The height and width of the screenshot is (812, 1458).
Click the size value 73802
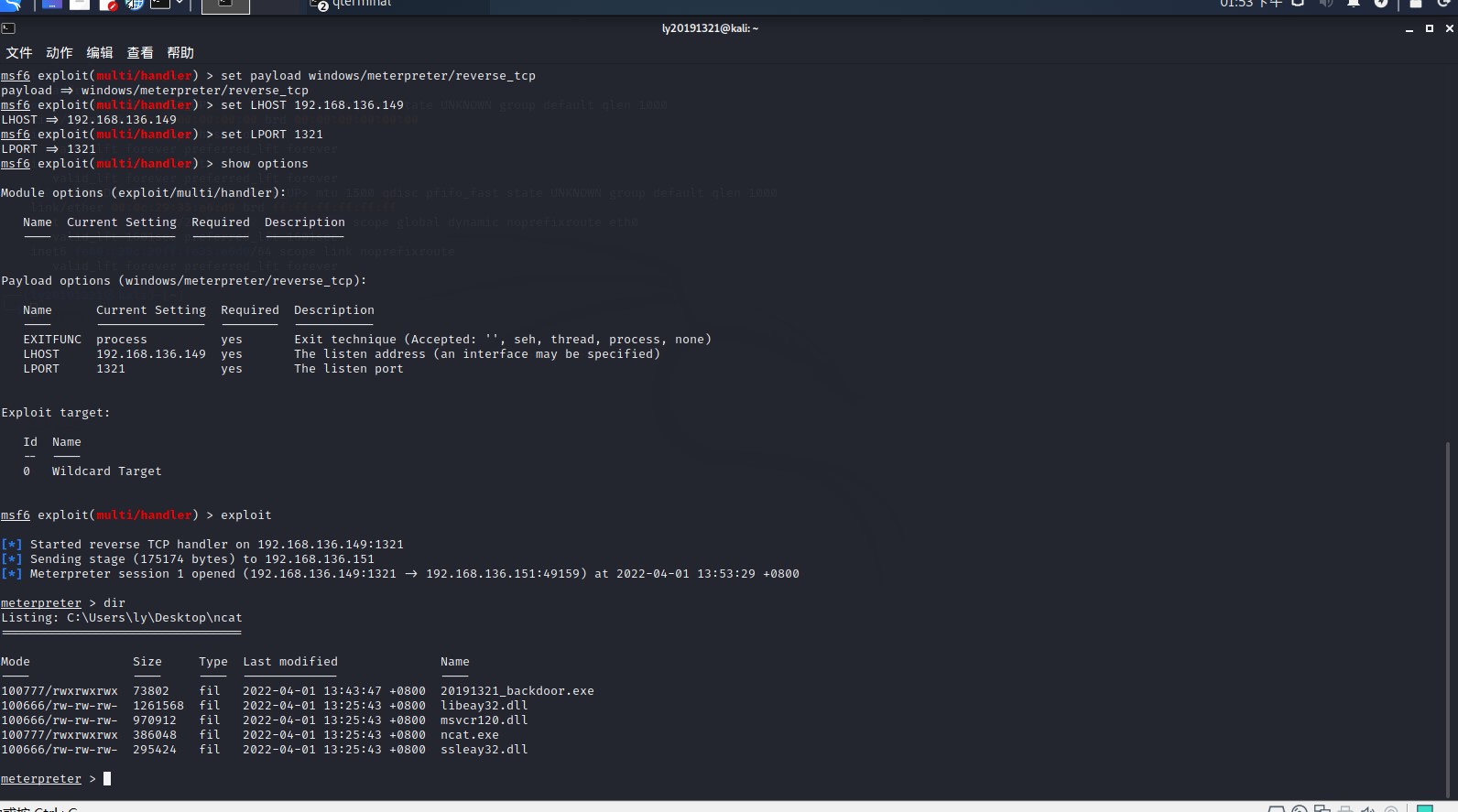point(151,691)
